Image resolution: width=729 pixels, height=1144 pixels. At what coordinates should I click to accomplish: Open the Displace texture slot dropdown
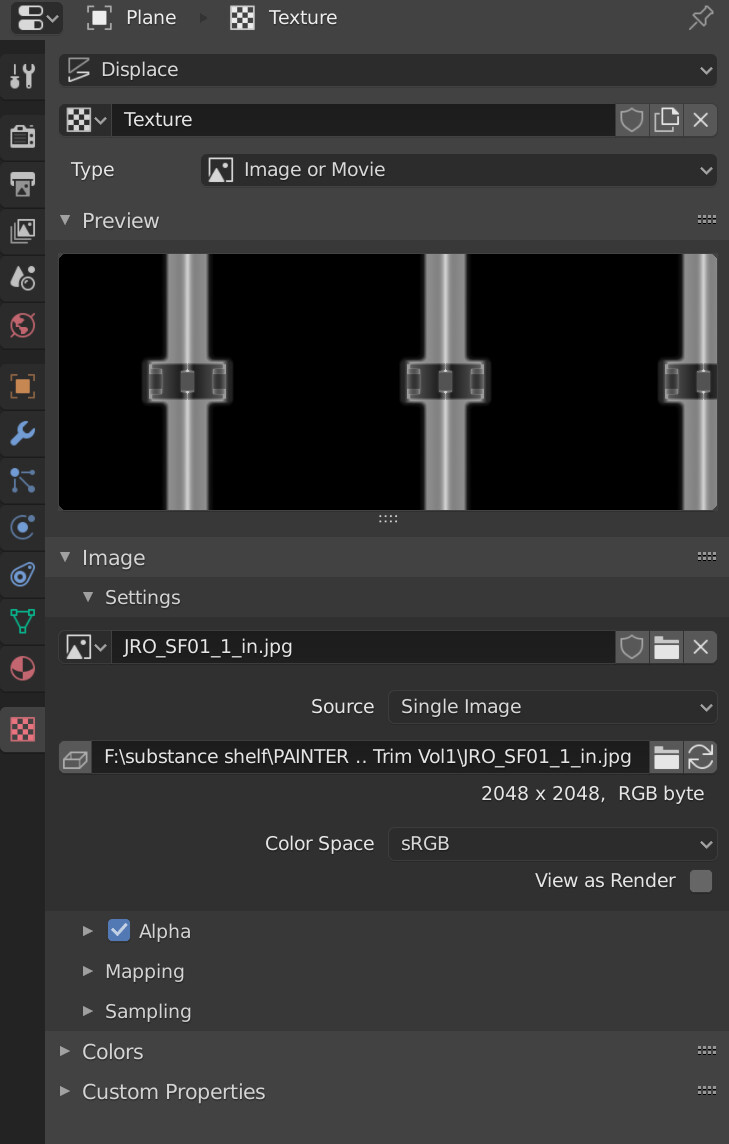pos(388,70)
